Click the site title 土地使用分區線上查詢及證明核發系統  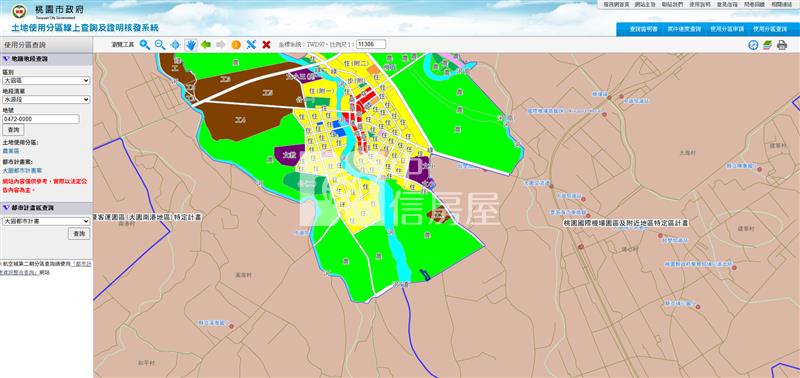point(85,28)
